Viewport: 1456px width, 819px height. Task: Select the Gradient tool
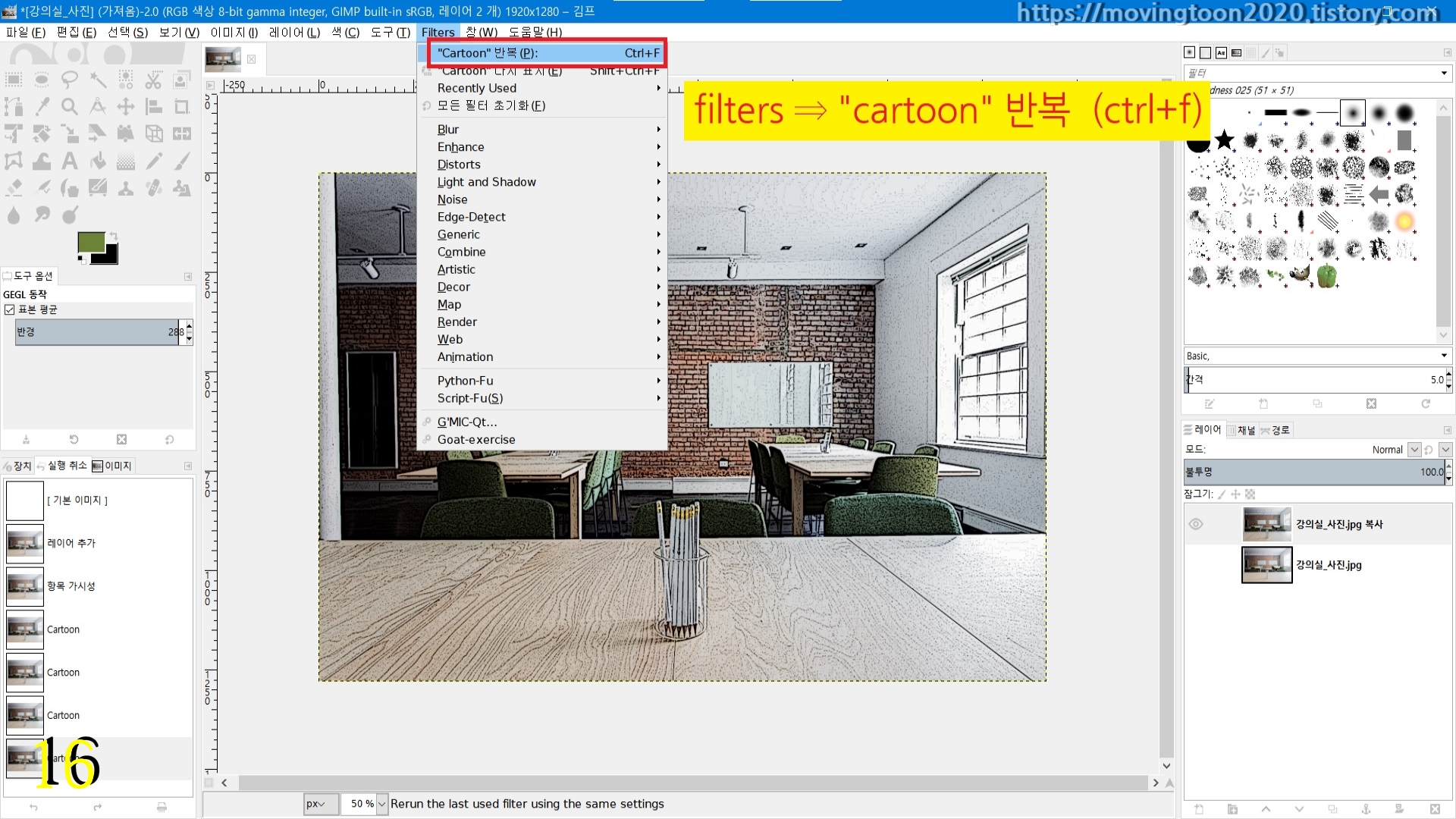126,162
